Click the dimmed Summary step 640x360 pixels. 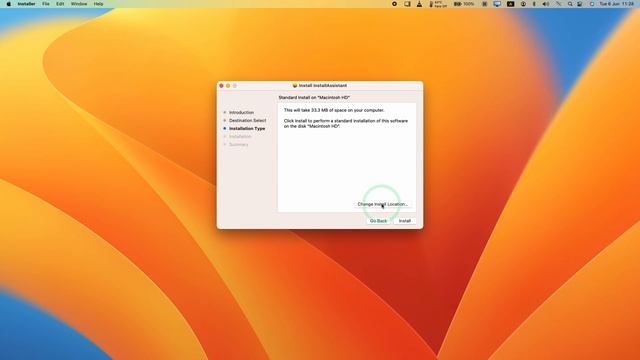[x=238, y=144]
